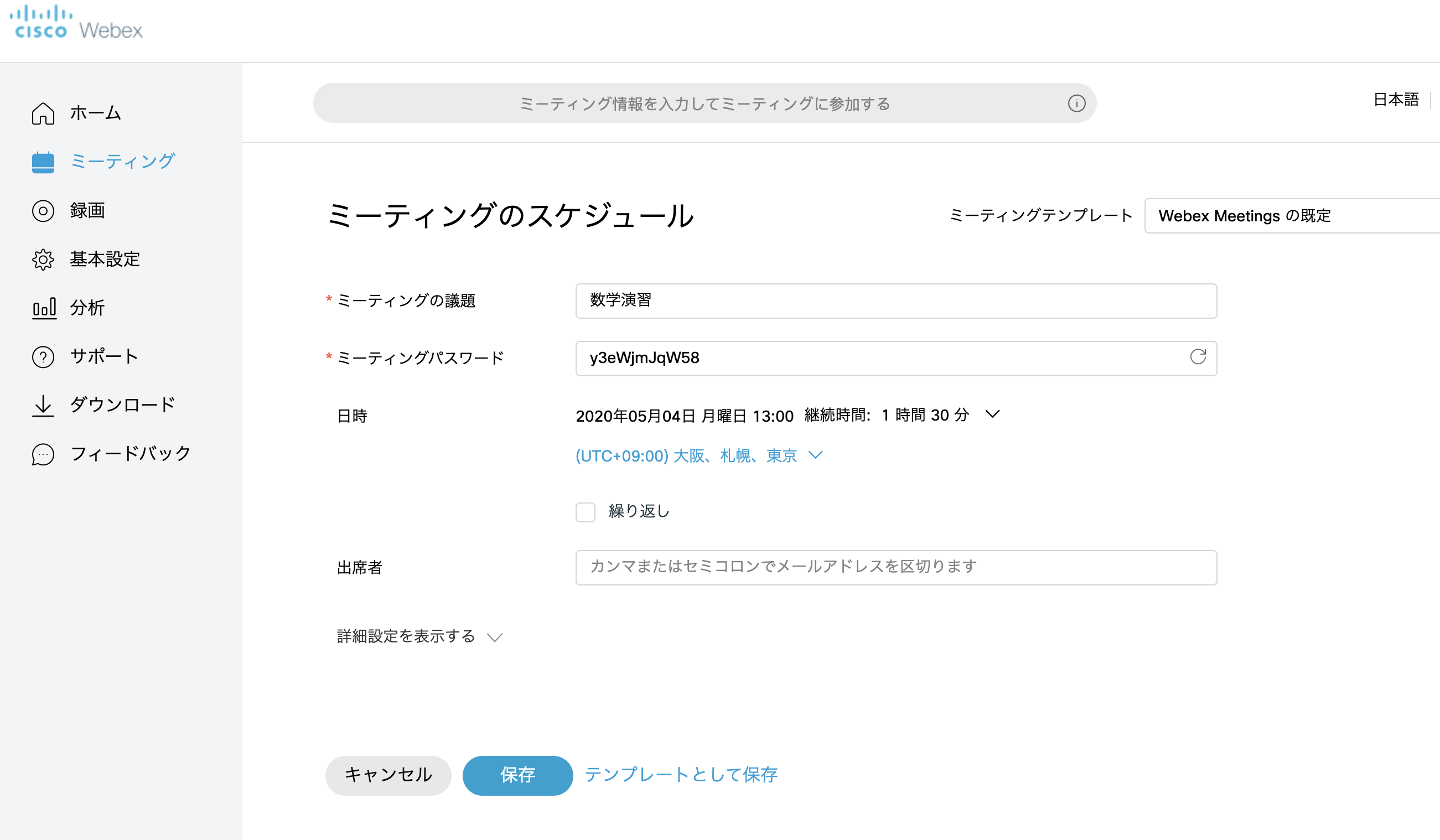Viewport: 1440px width, 840px height.
Task: Click テンプレートとして保存 link
Action: 681,775
